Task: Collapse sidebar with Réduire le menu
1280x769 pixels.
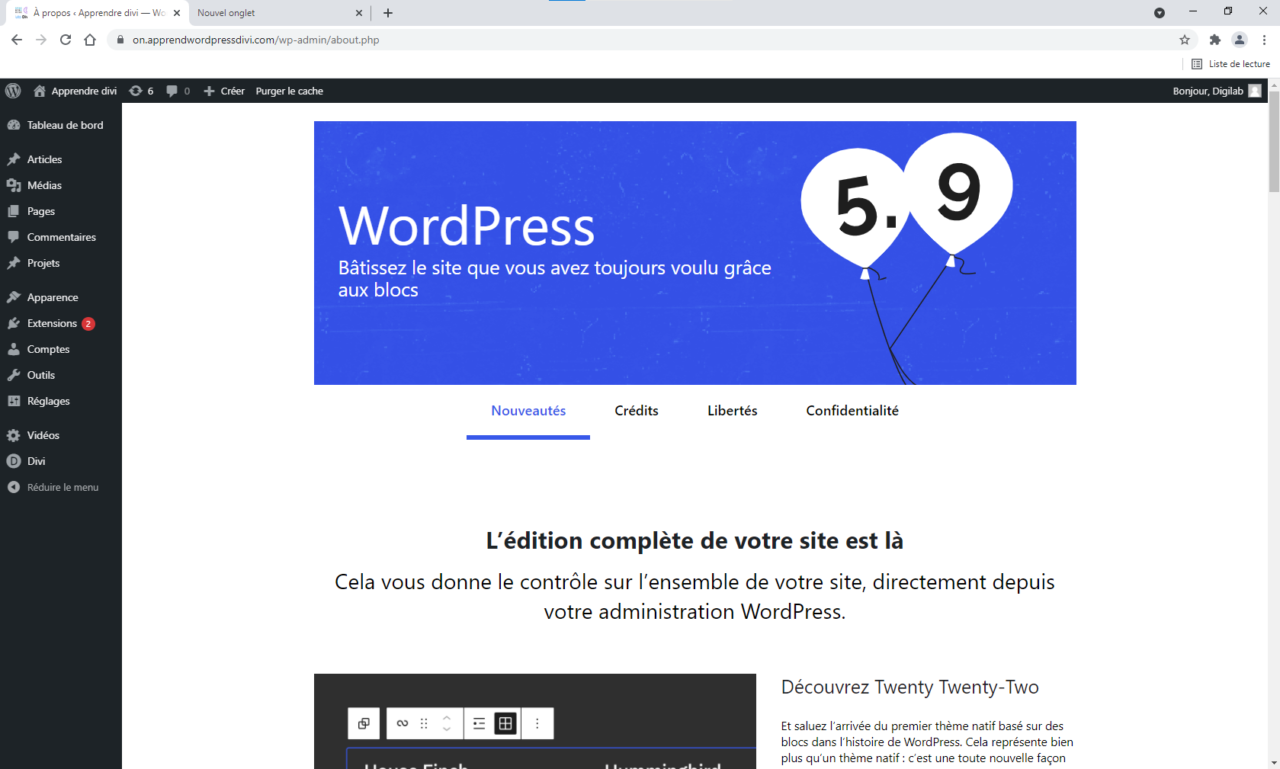Action: (x=62, y=488)
